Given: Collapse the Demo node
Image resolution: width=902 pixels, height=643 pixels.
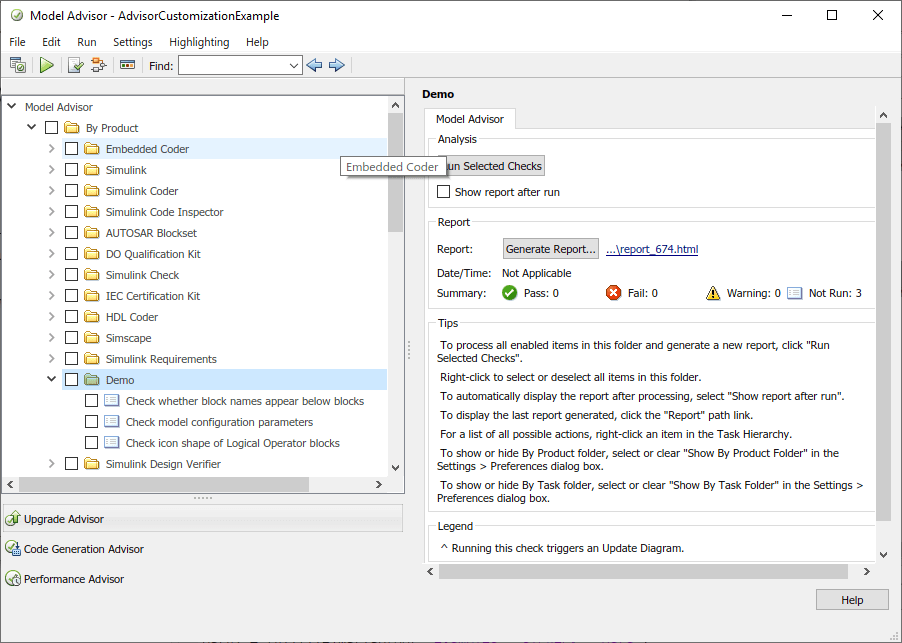Looking at the screenshot, I should pyautogui.click(x=52, y=379).
